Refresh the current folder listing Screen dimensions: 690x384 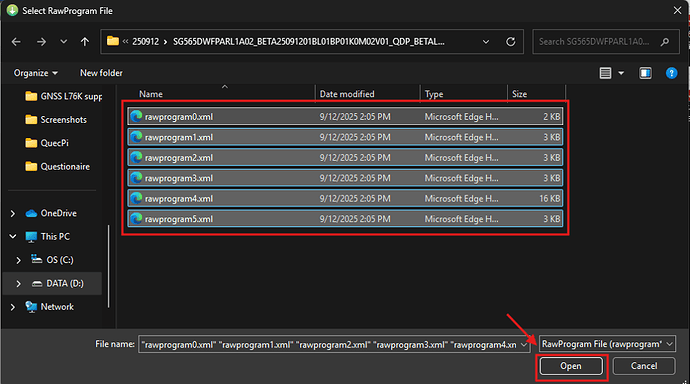[510, 42]
